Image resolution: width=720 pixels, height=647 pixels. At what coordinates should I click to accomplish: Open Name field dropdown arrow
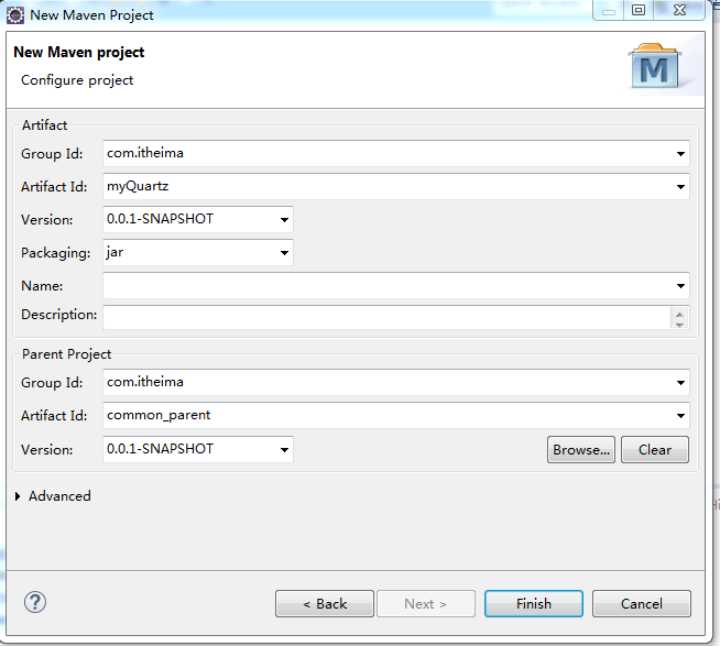[x=681, y=286]
